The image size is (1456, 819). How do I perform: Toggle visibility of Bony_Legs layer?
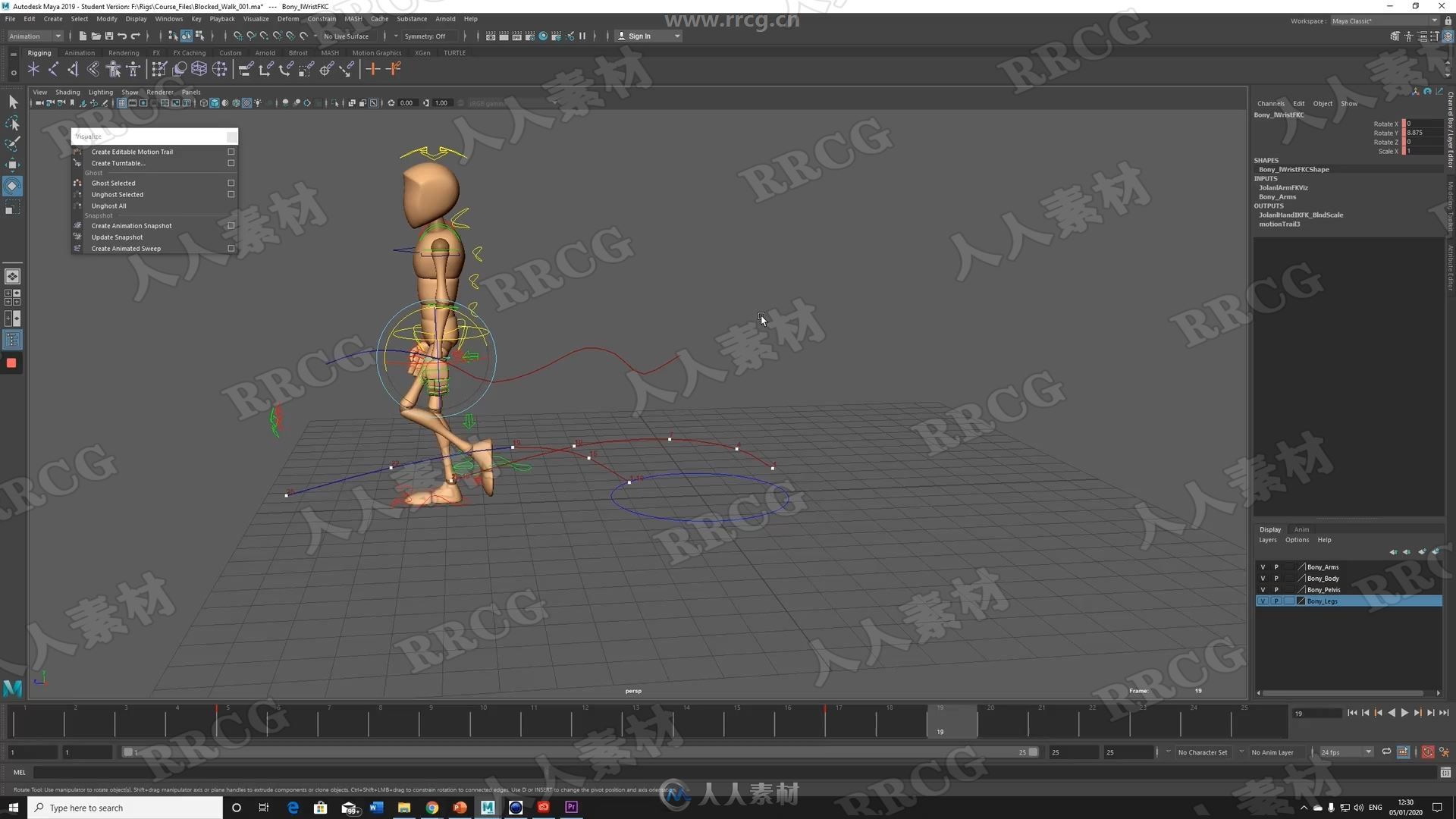tap(1262, 601)
